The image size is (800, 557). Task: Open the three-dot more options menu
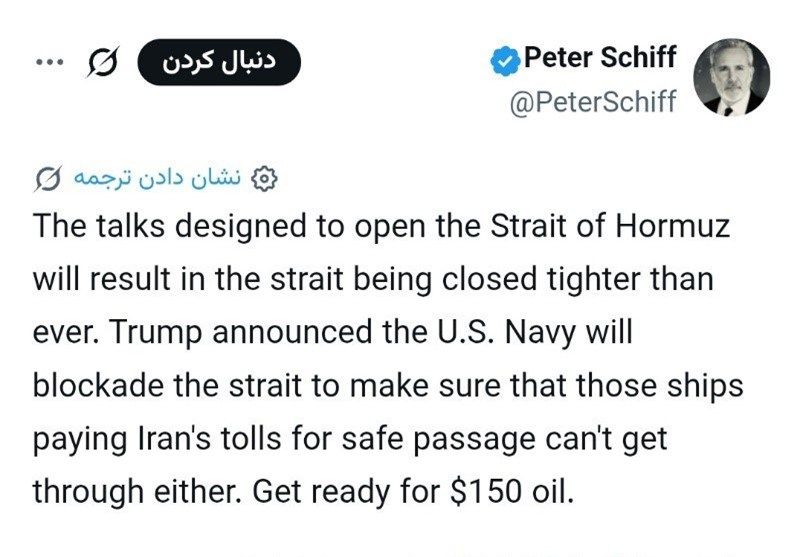click(x=47, y=62)
